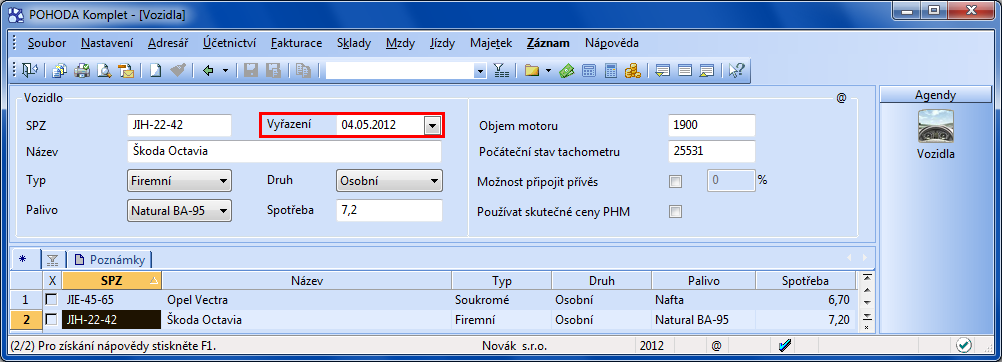Viewport: 1002px width, 362px height.
Task: Click the Agendy panel header
Action: tap(935, 95)
